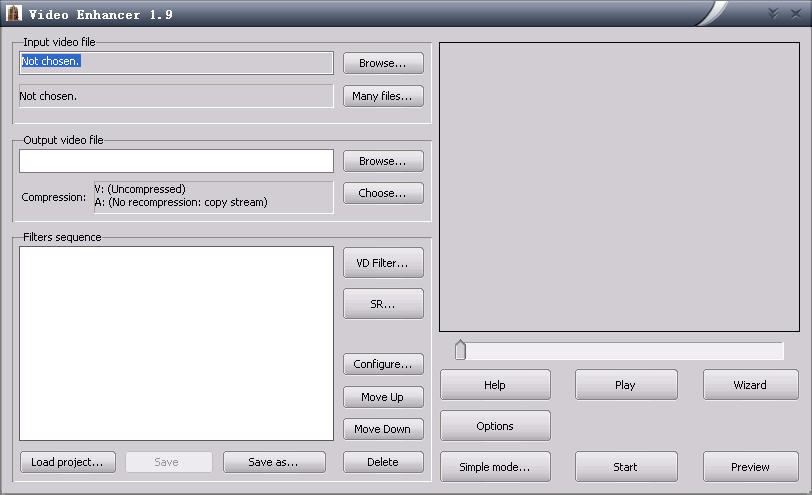Load a saved project
Image resolution: width=812 pixels, height=495 pixels.
tap(68, 462)
